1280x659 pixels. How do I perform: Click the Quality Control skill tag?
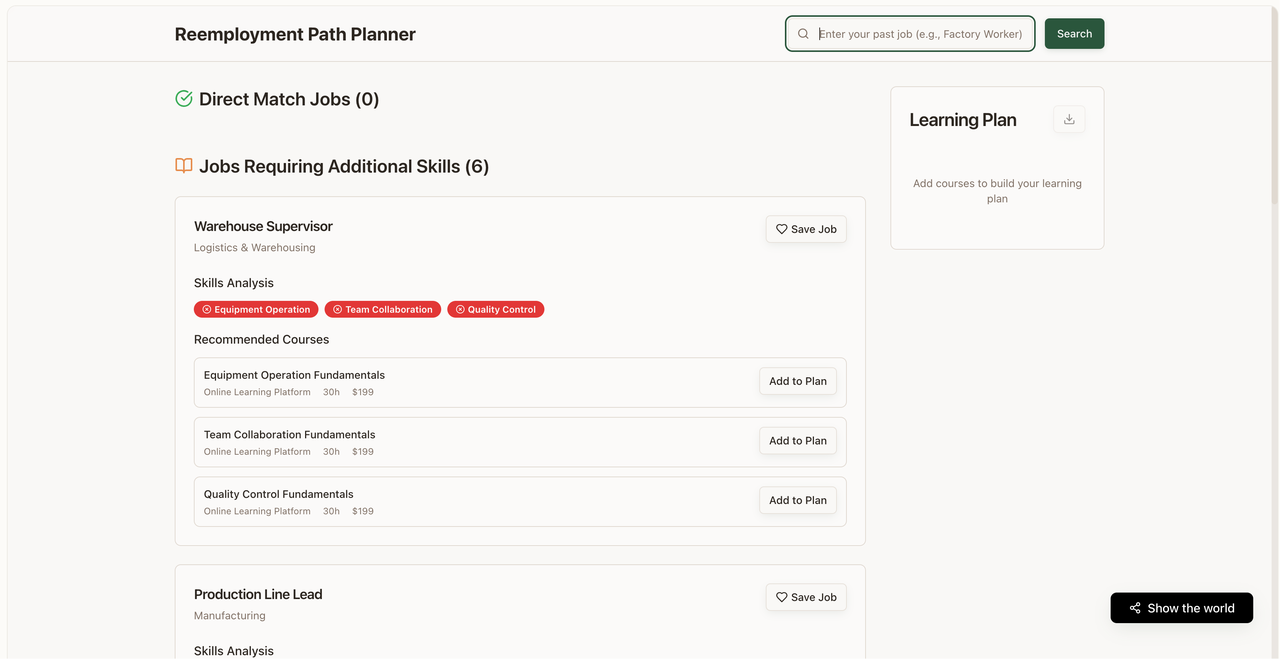(x=496, y=310)
